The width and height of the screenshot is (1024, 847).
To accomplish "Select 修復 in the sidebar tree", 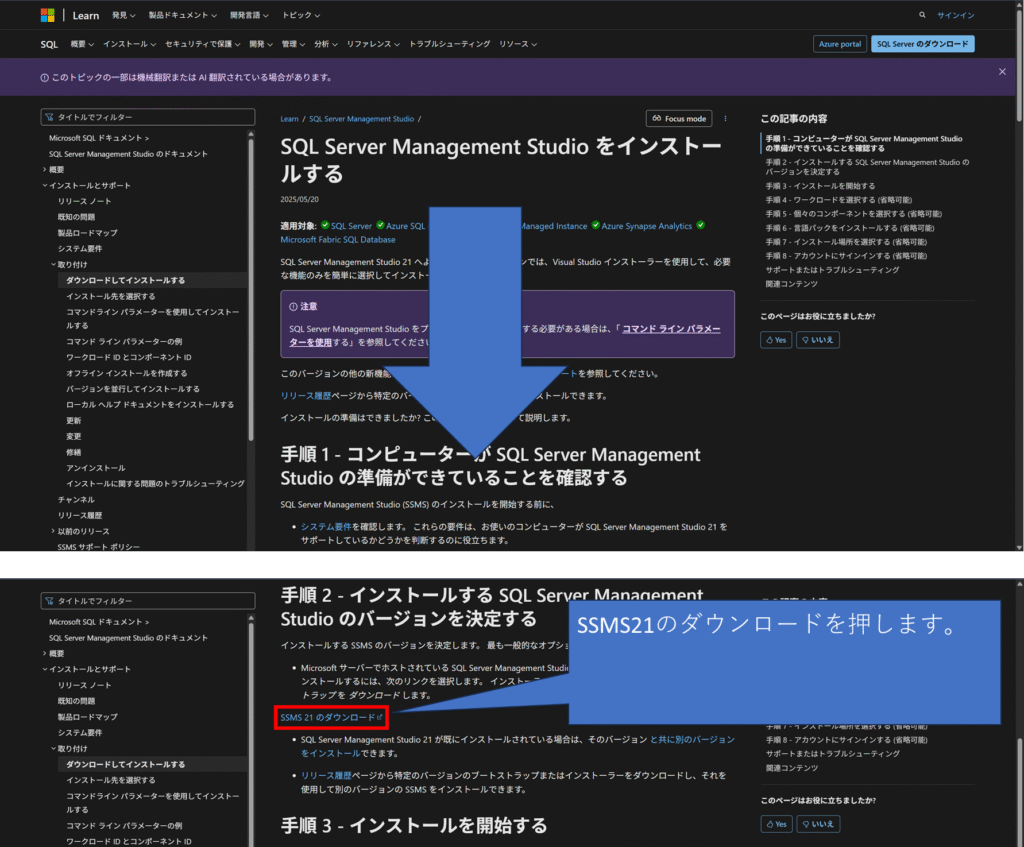I will coord(74,452).
